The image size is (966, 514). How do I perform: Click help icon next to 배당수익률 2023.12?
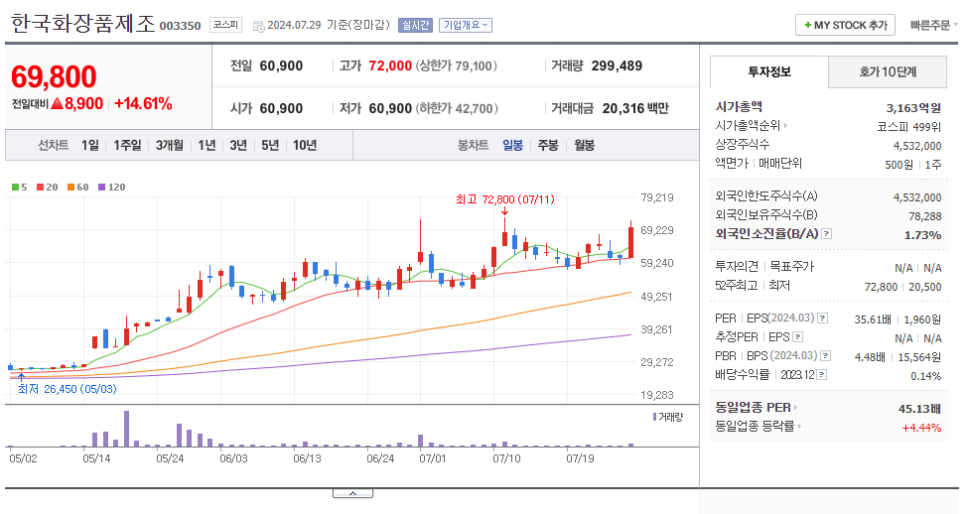click(821, 375)
